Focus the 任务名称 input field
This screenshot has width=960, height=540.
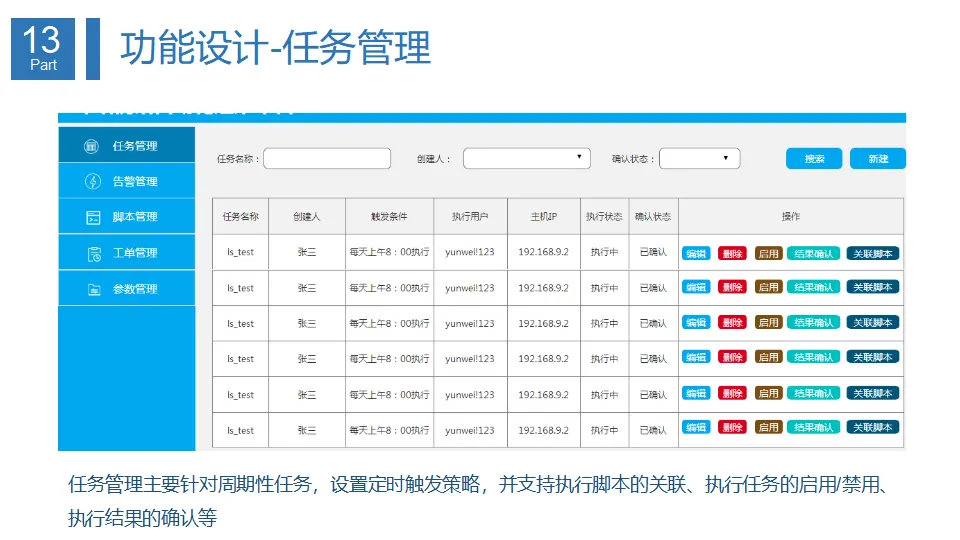coord(327,159)
